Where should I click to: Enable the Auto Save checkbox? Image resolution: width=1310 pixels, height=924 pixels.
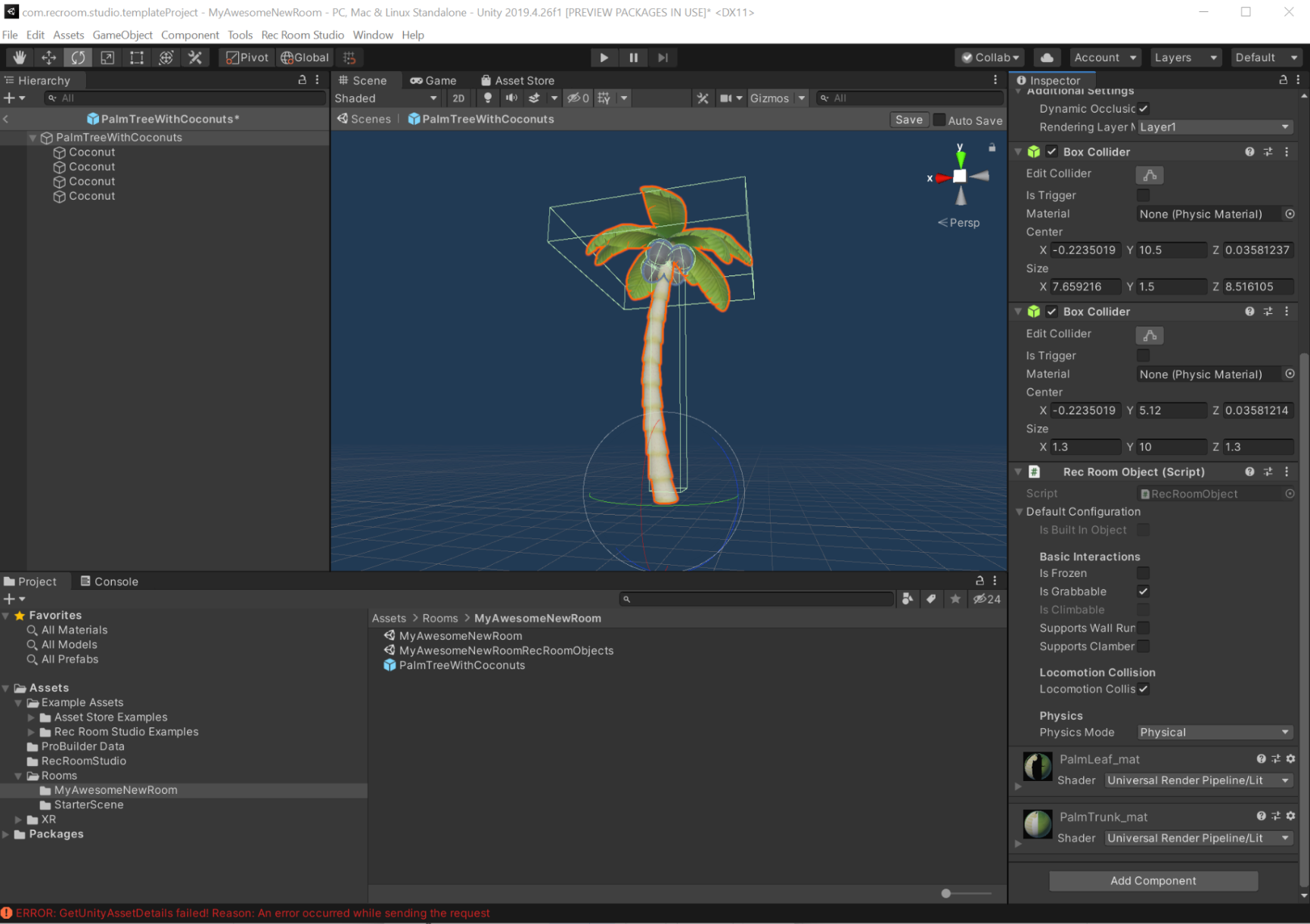(939, 120)
